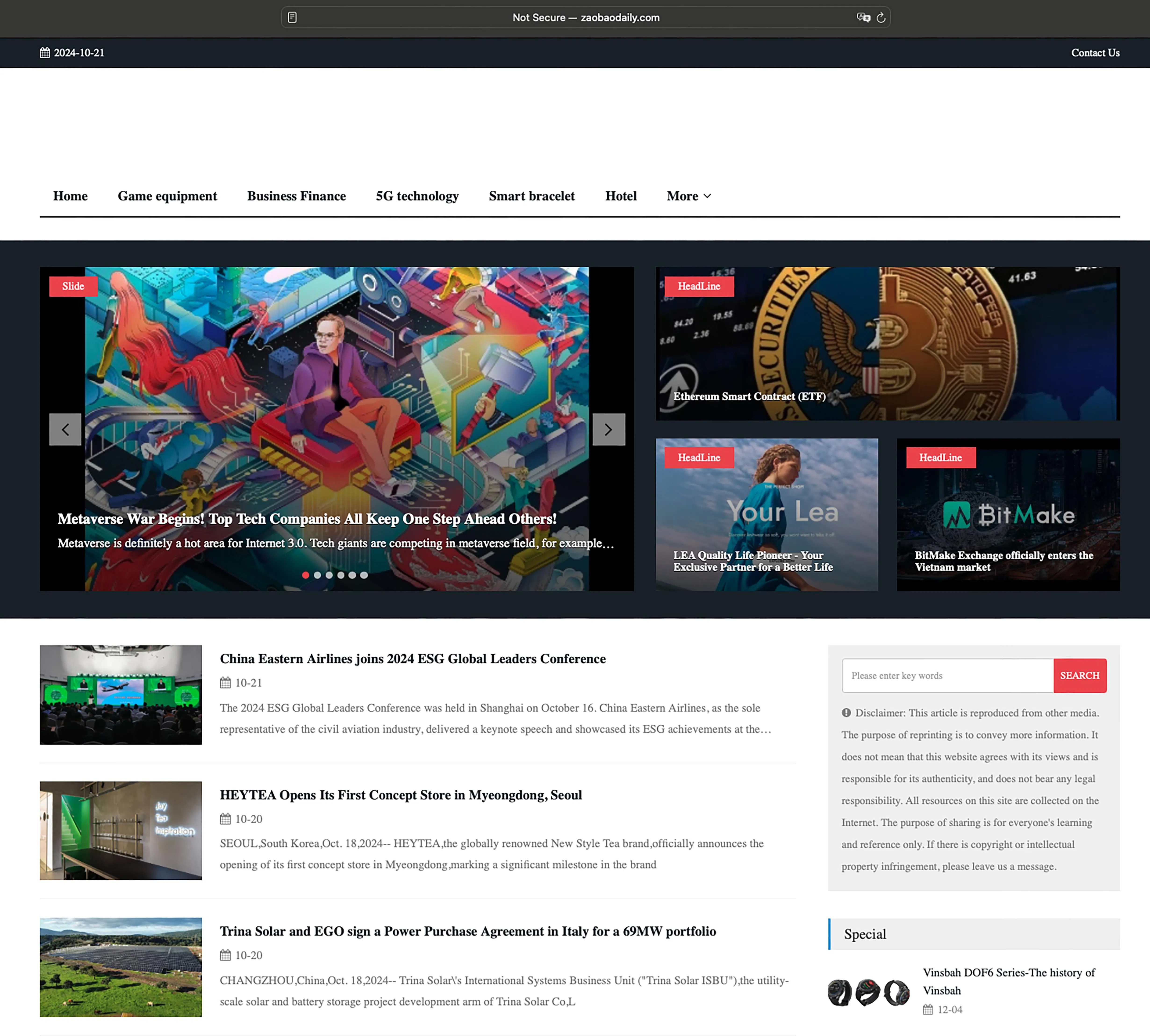
Task: Advance slider with right arrow button
Action: (608, 429)
